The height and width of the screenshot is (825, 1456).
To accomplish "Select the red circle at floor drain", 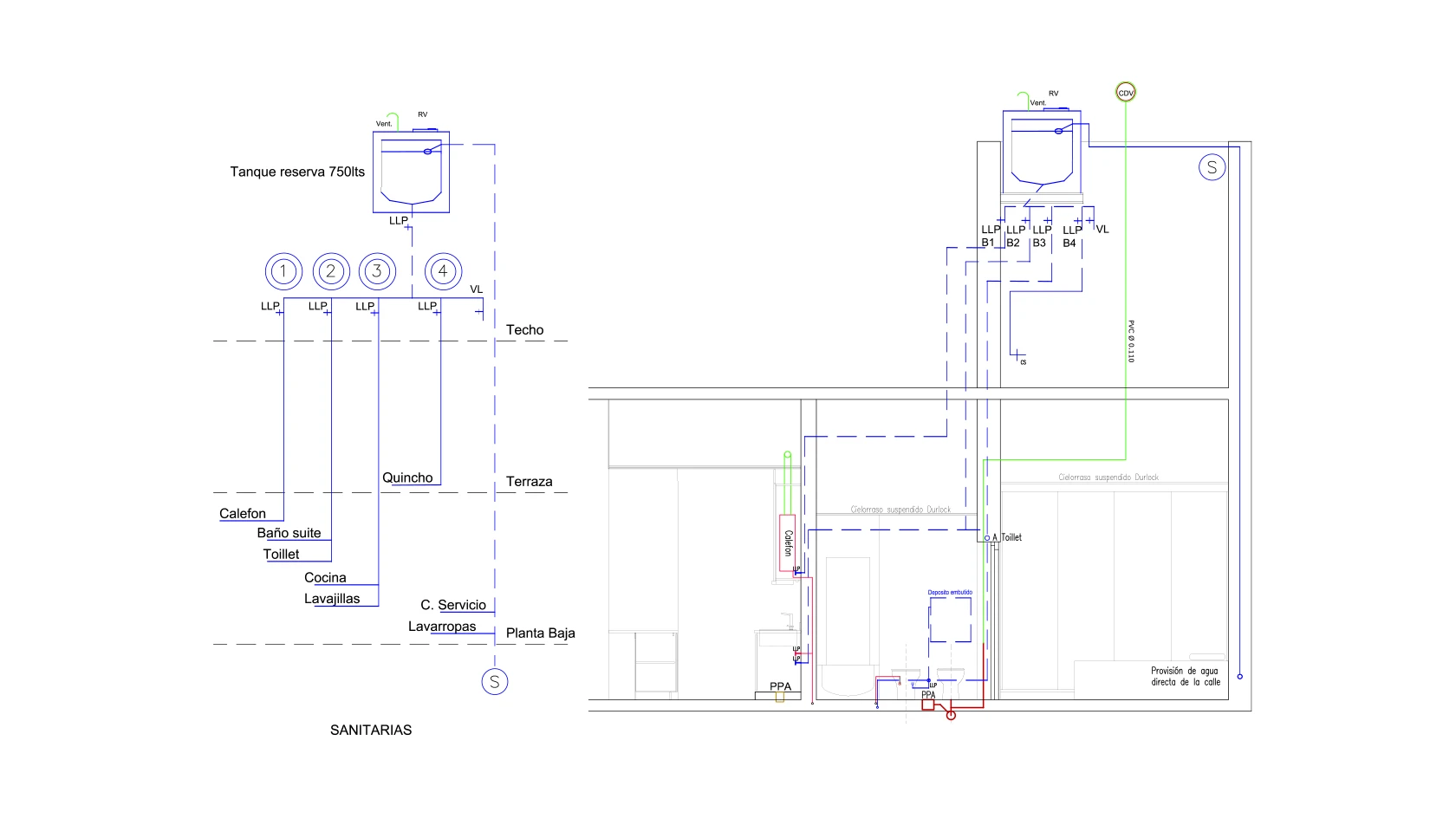I will (x=951, y=715).
